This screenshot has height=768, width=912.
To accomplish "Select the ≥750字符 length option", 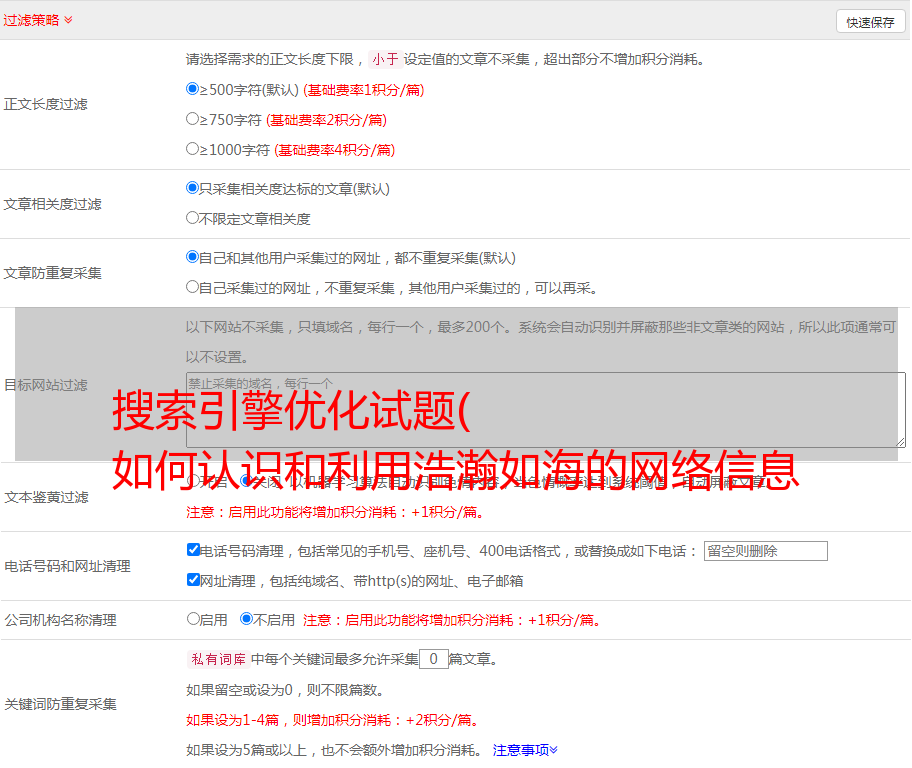I will 193,119.
